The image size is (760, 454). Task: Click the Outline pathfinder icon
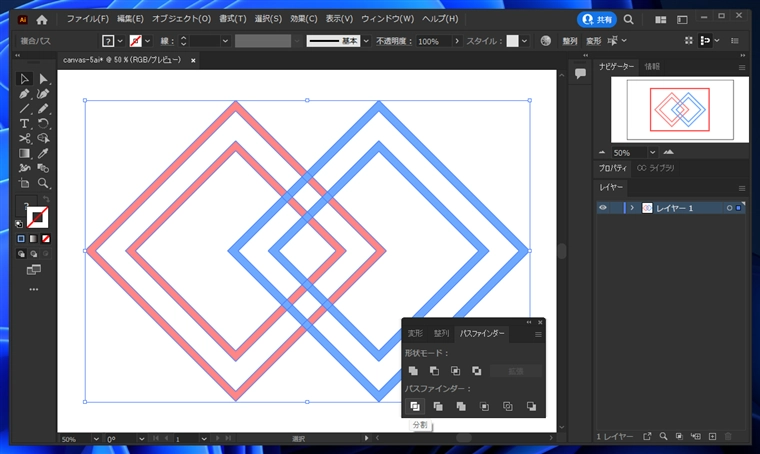[x=507, y=407]
